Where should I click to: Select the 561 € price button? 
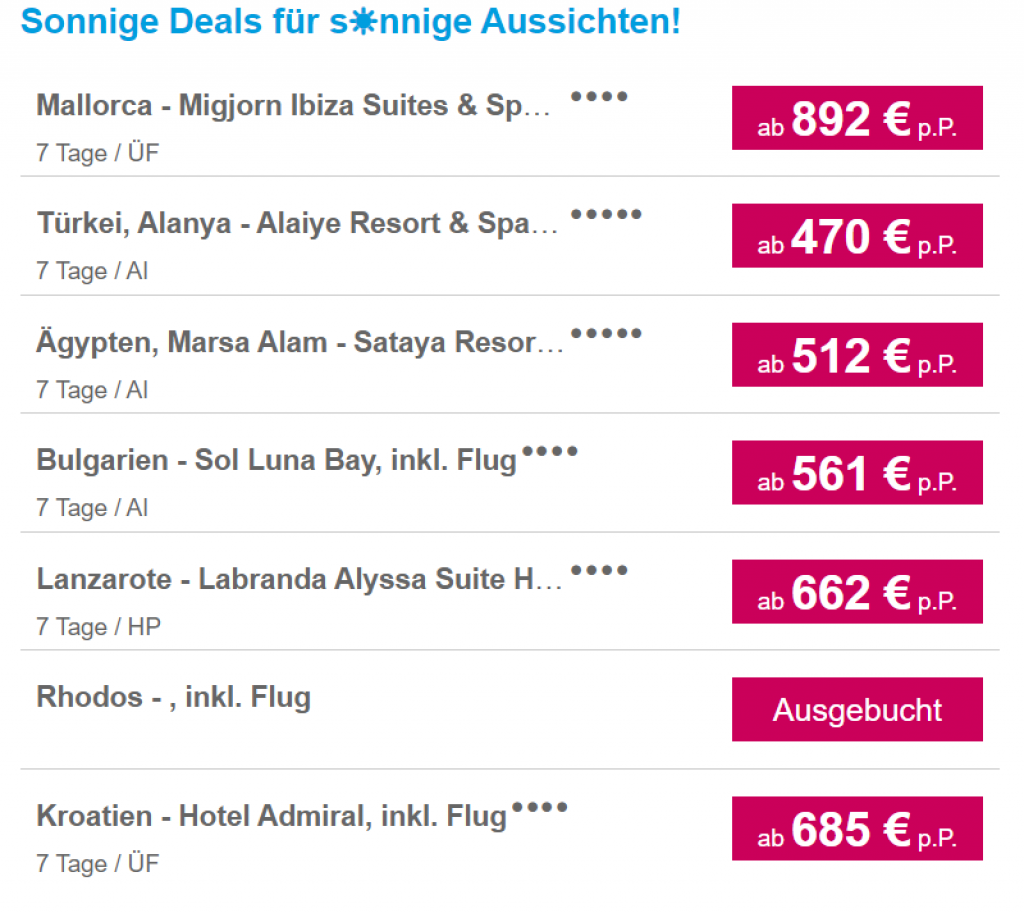(x=857, y=473)
